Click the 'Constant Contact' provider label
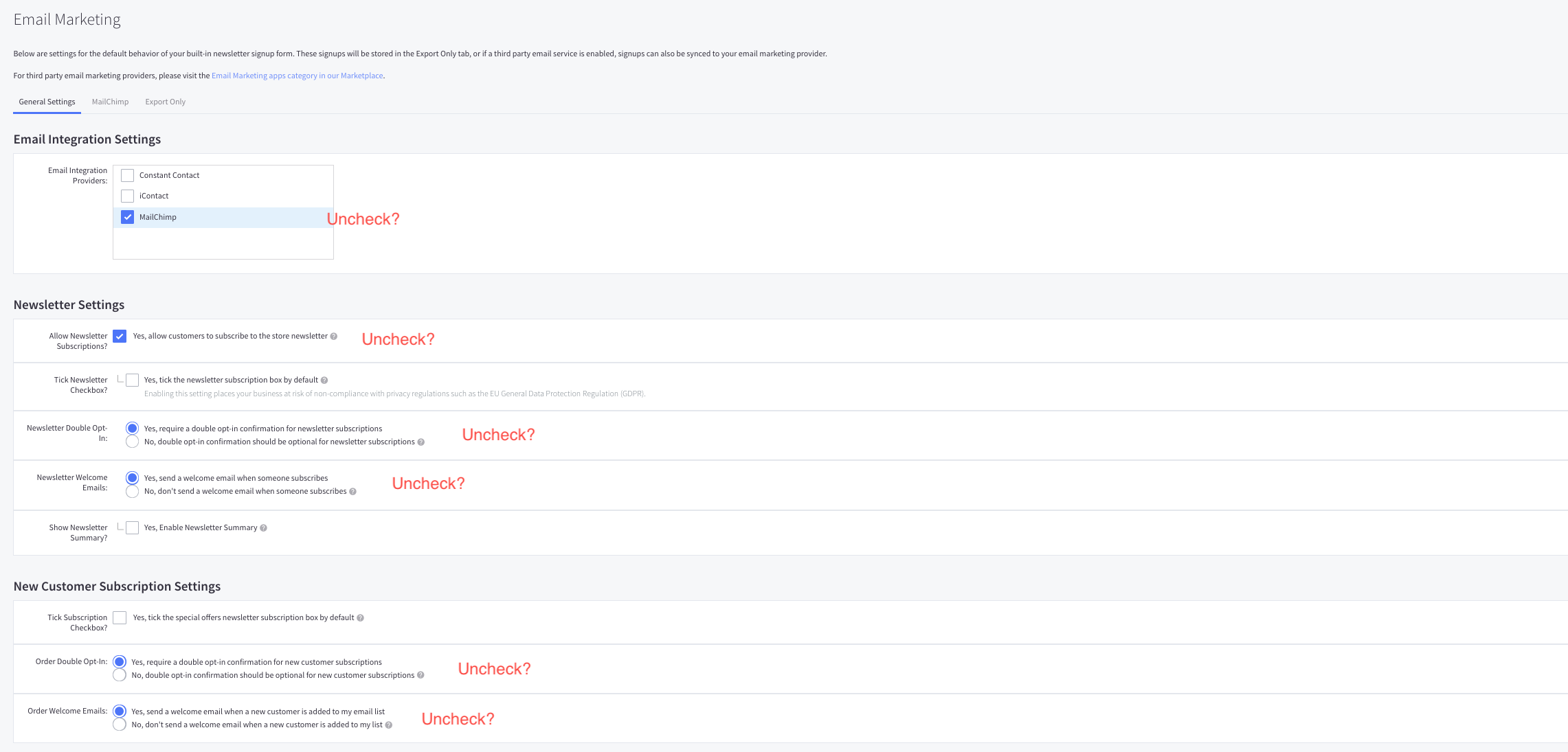 pyautogui.click(x=169, y=175)
